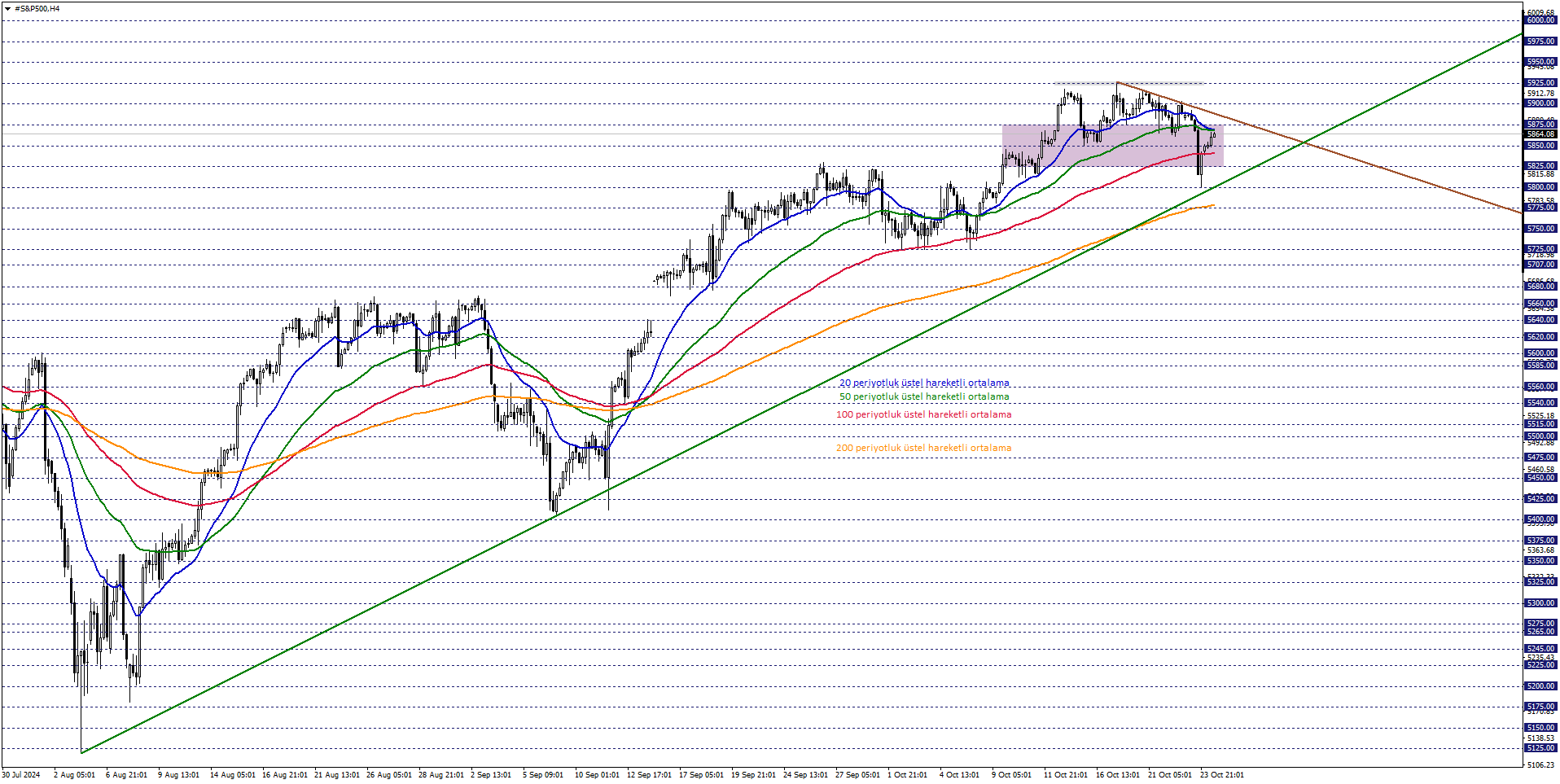1560x784 pixels.
Task: Click the 5475.00 price level label
Action: tap(1540, 458)
